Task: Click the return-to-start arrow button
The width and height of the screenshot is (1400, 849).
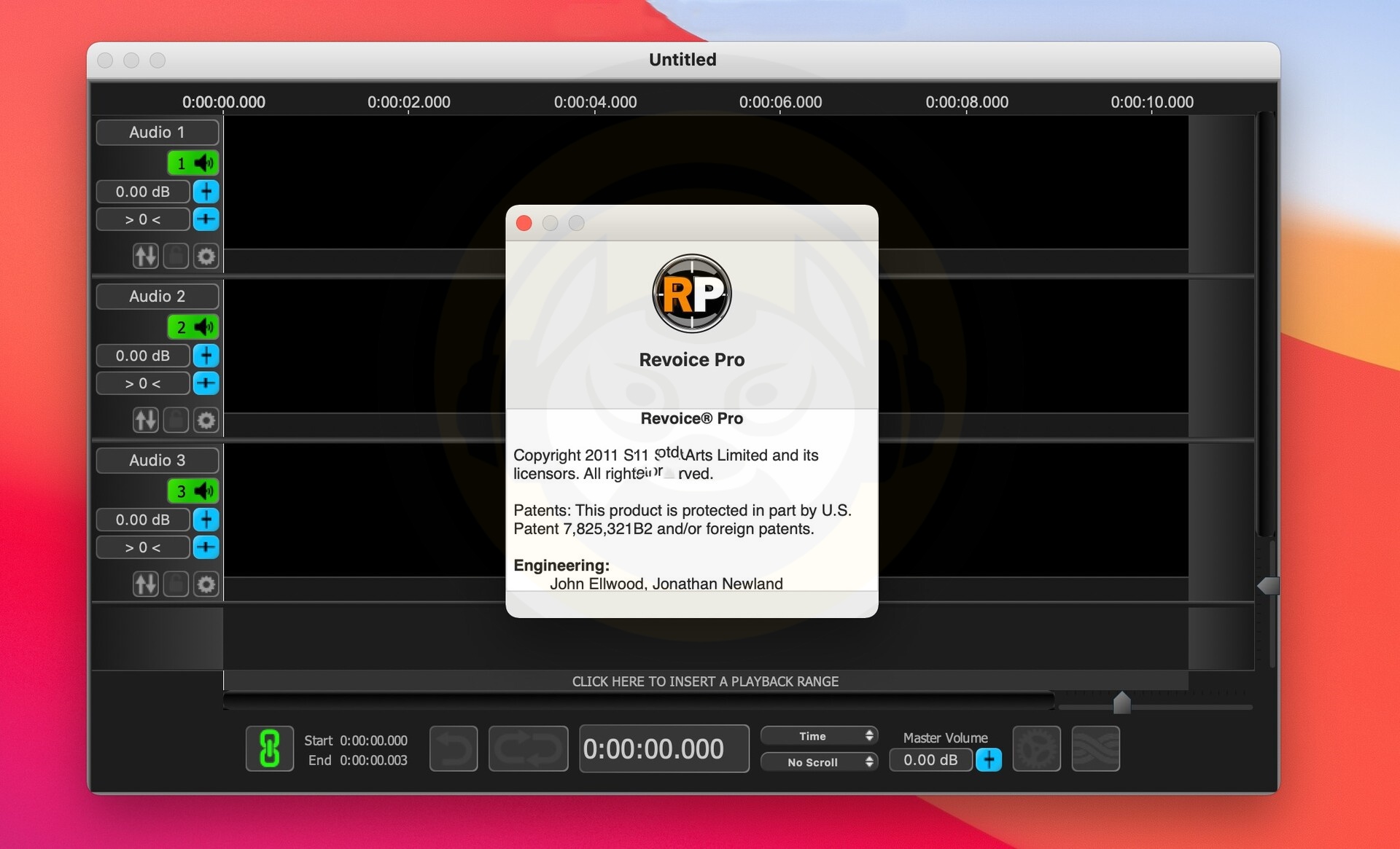Action: [454, 748]
